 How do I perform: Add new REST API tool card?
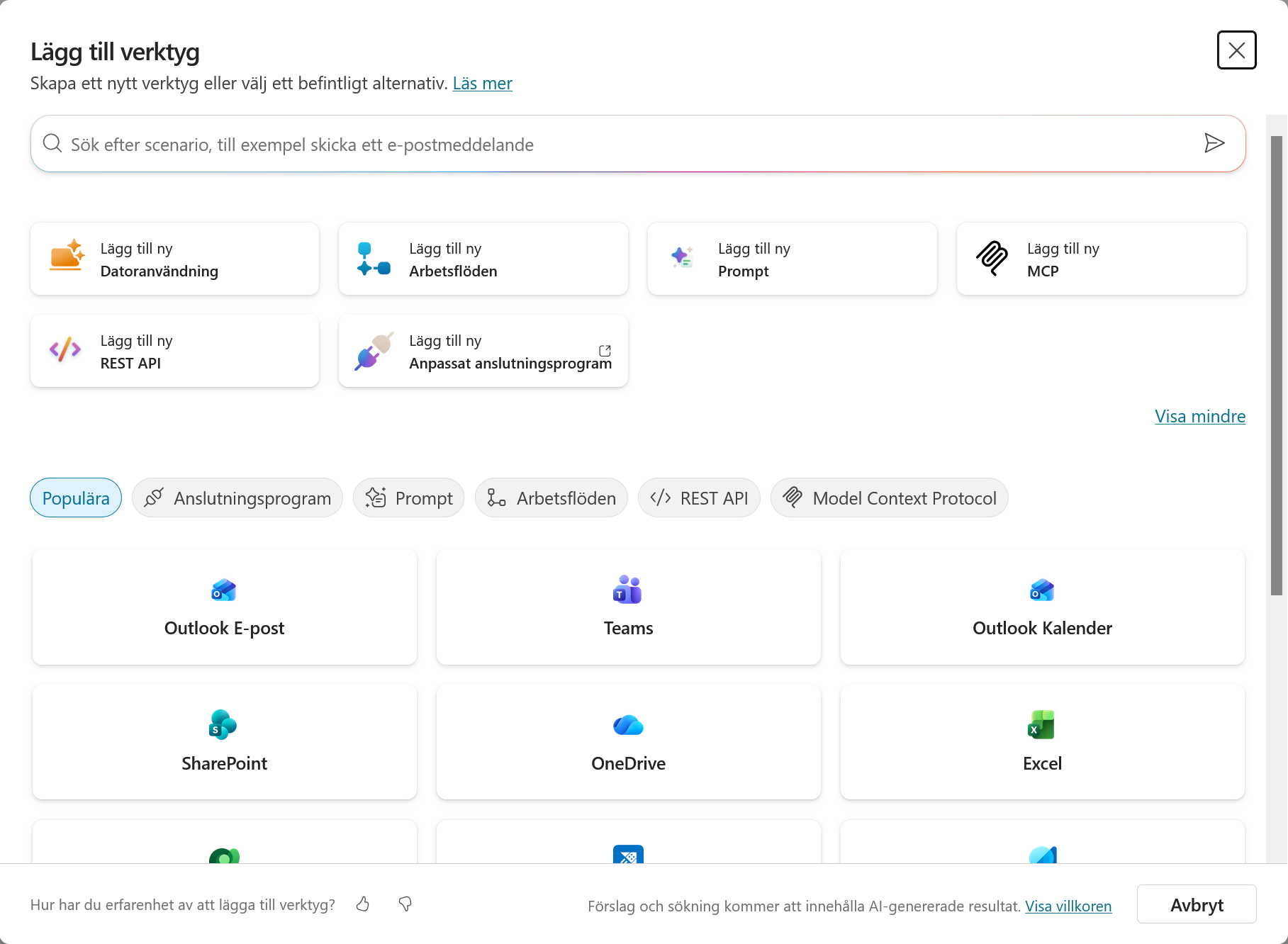click(174, 351)
